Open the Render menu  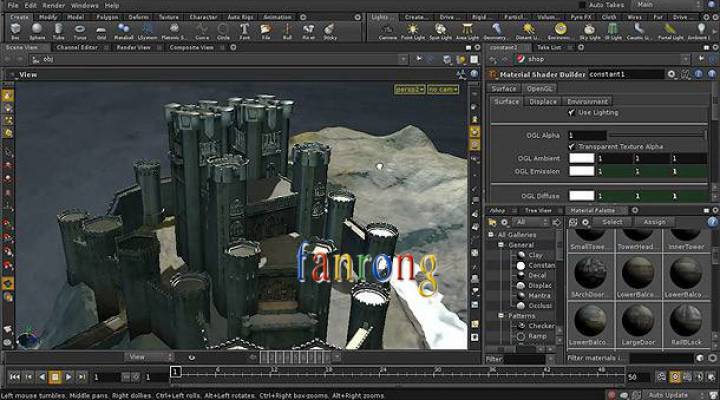[x=54, y=5]
